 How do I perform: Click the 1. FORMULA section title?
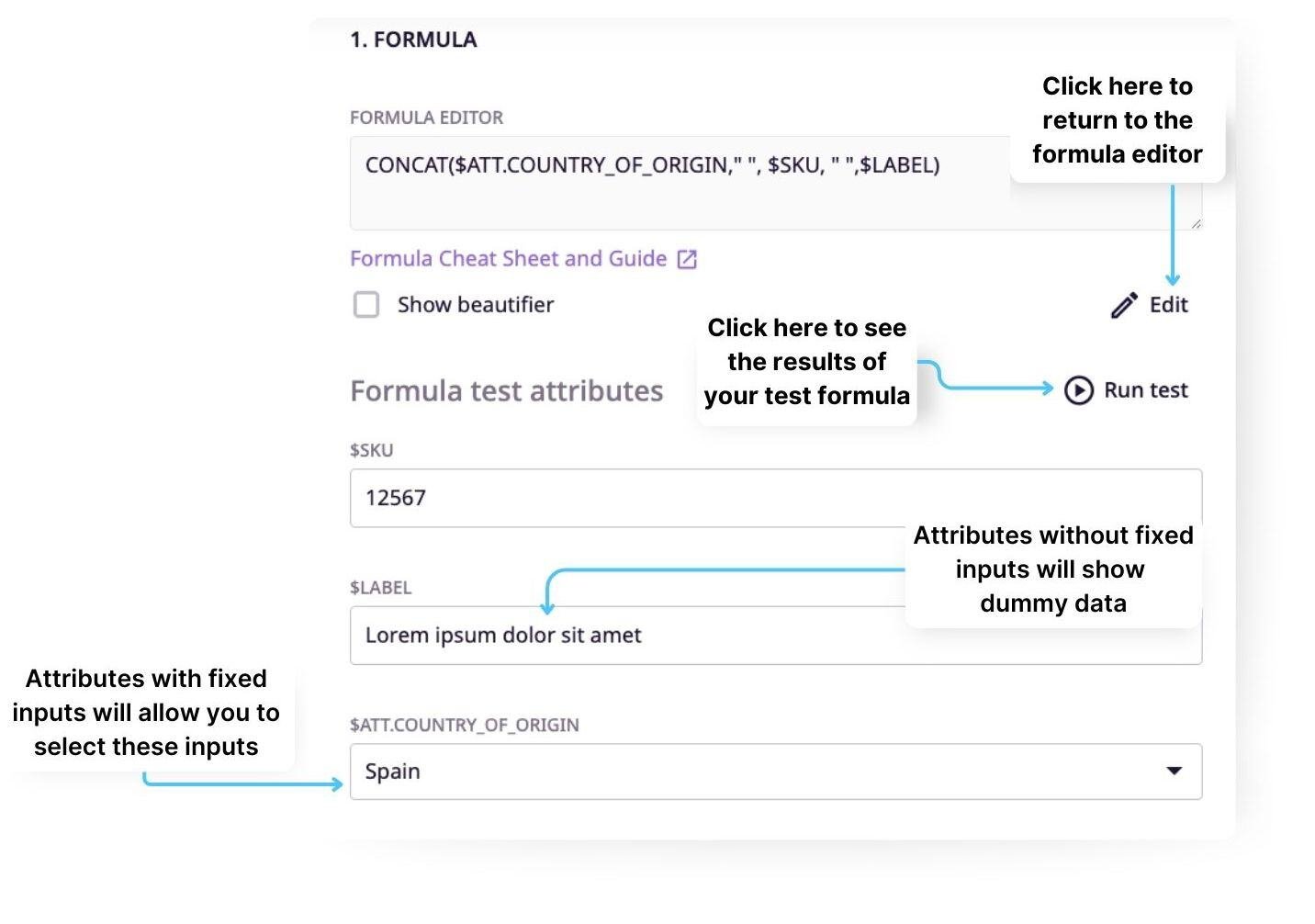tap(414, 39)
